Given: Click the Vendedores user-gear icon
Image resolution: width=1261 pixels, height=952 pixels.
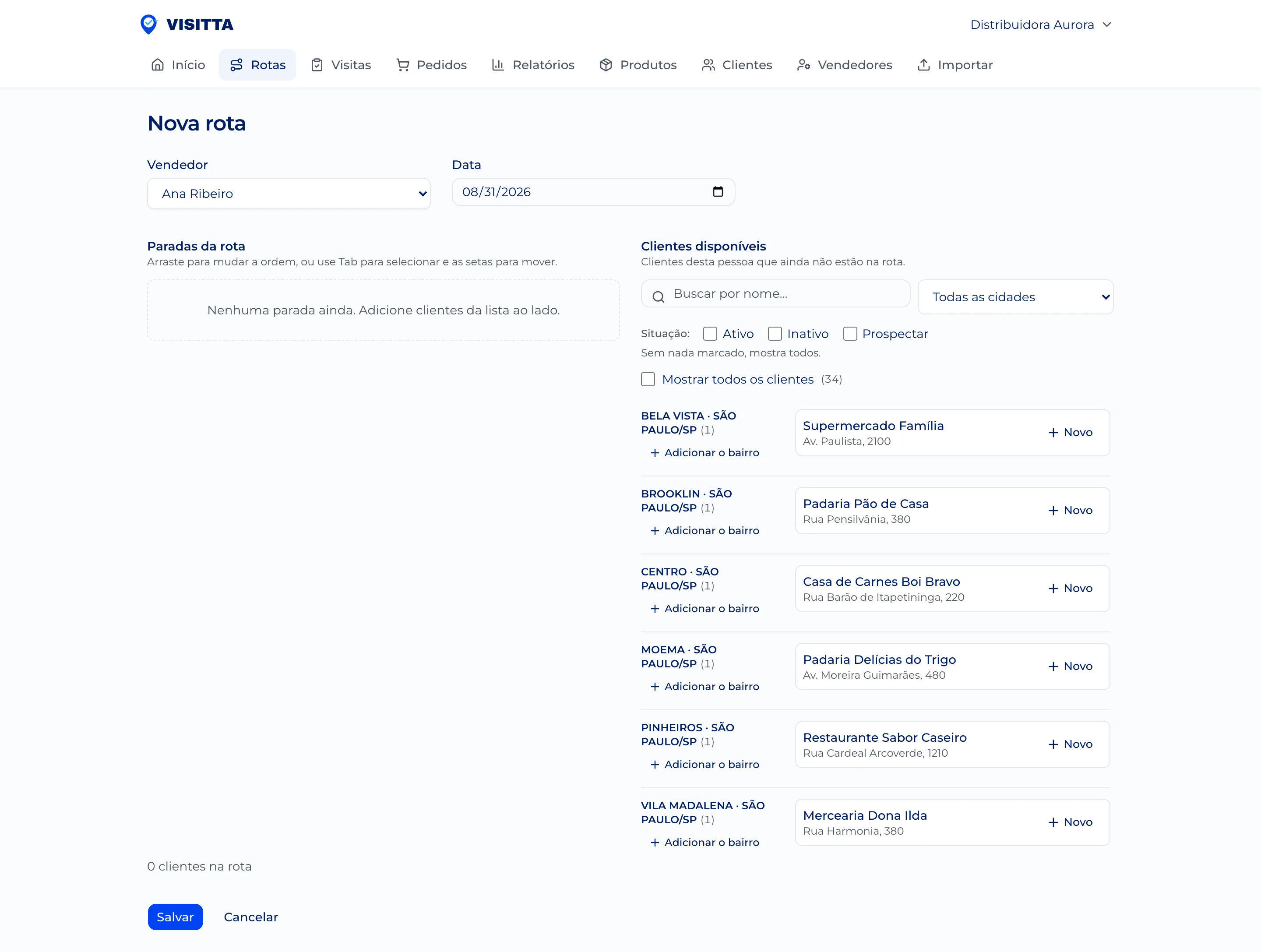Looking at the screenshot, I should click(804, 65).
